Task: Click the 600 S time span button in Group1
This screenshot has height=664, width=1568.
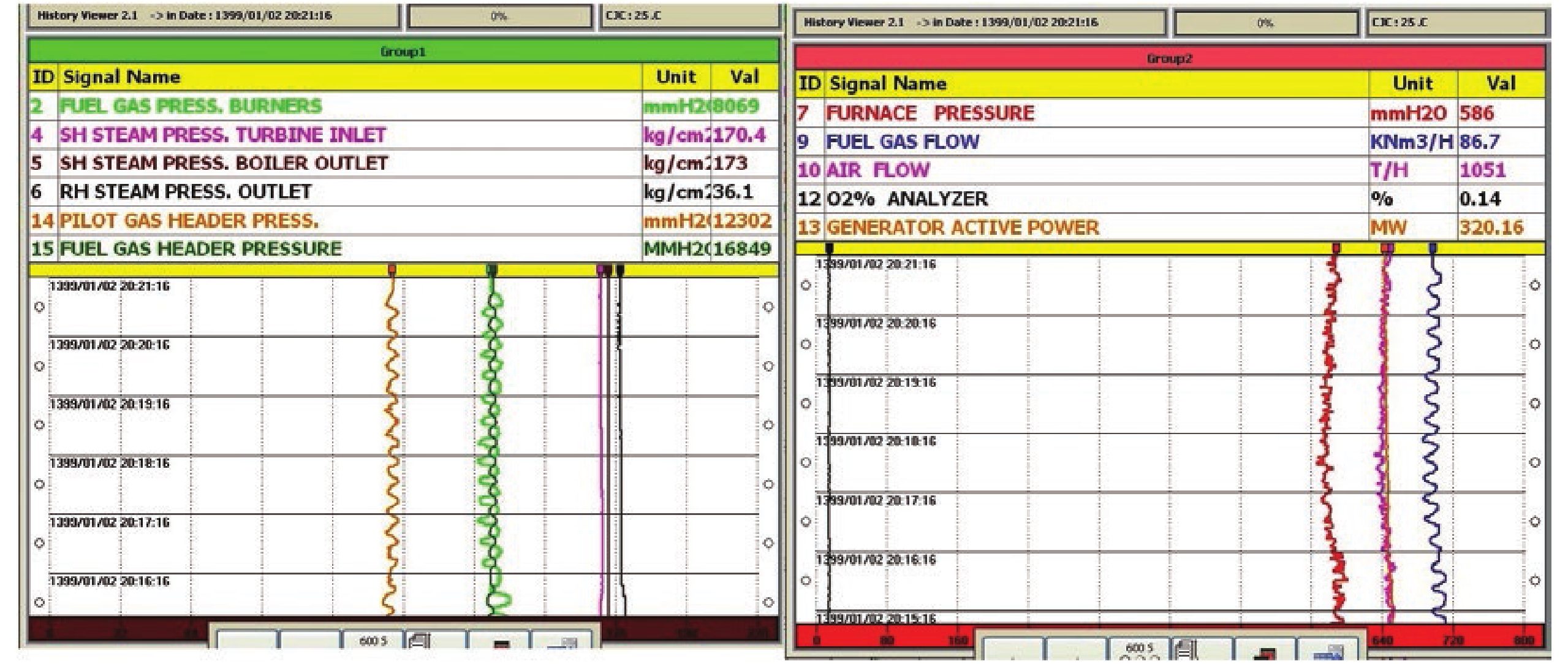Action: point(373,641)
